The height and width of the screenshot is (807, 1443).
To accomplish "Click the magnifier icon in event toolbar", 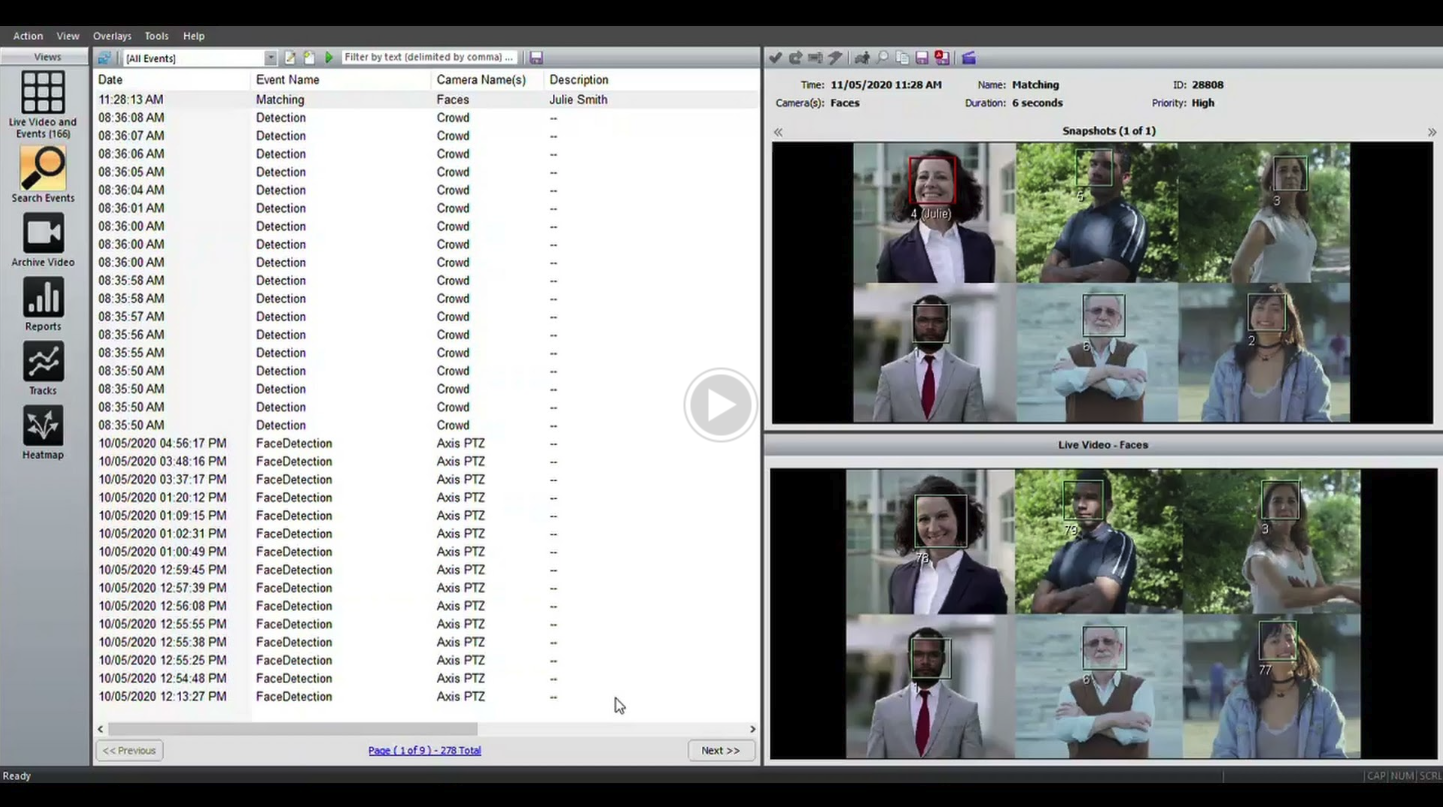I will (x=882, y=58).
